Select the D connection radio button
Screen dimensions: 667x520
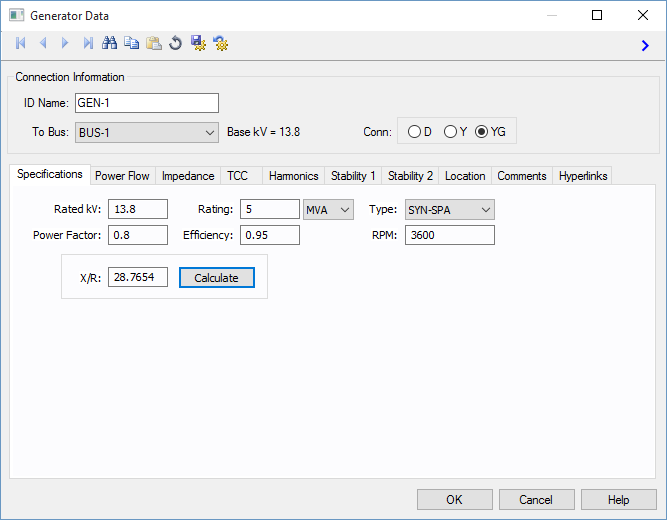pos(414,132)
